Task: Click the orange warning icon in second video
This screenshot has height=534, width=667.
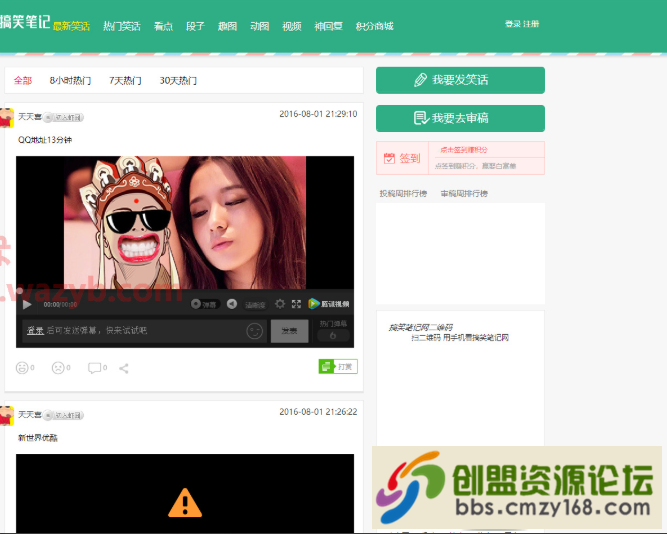Action: [x=185, y=503]
